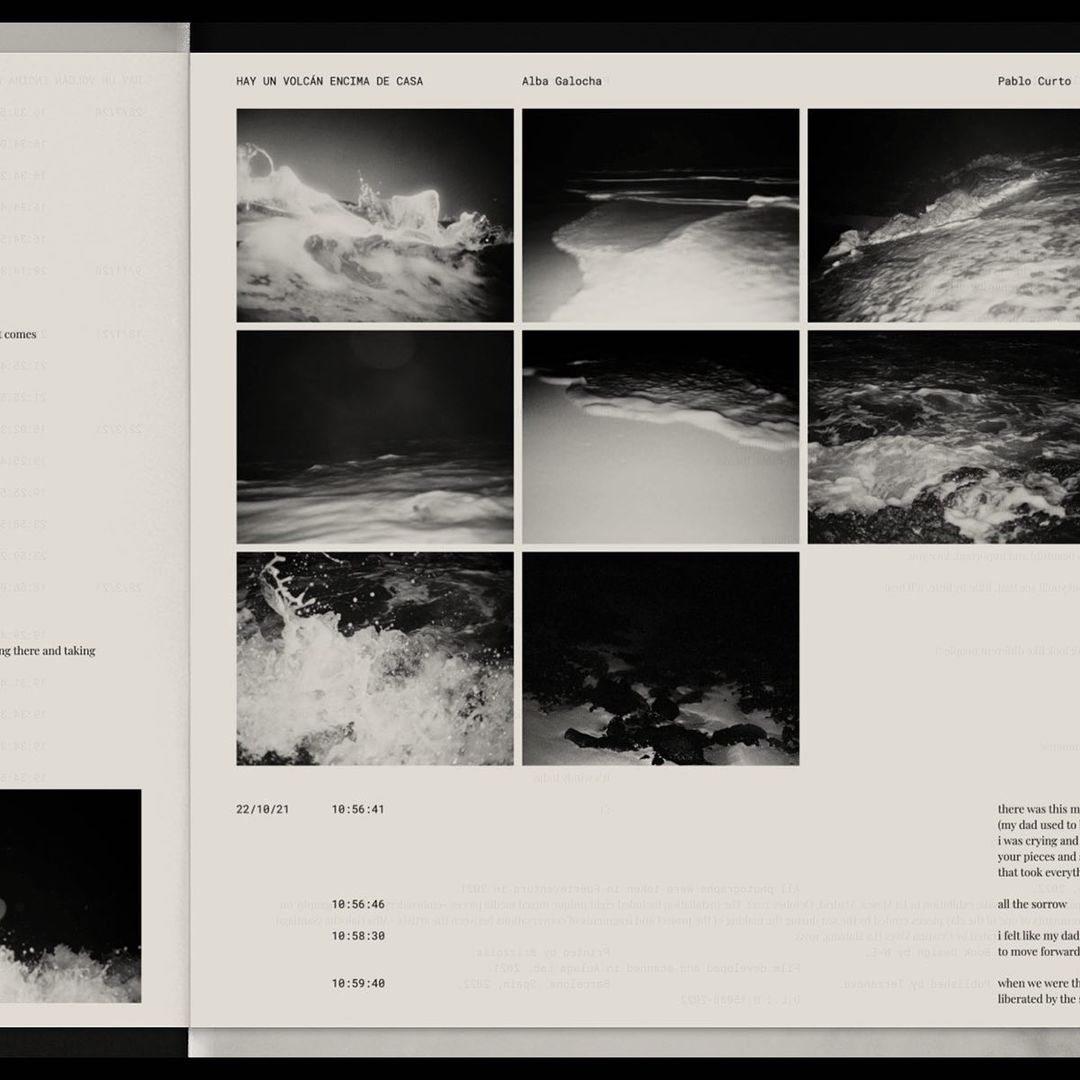Viewport: 1080px width, 1080px height.
Task: Open top-middle photo of foam washing onto shore
Action: pyautogui.click(x=660, y=215)
